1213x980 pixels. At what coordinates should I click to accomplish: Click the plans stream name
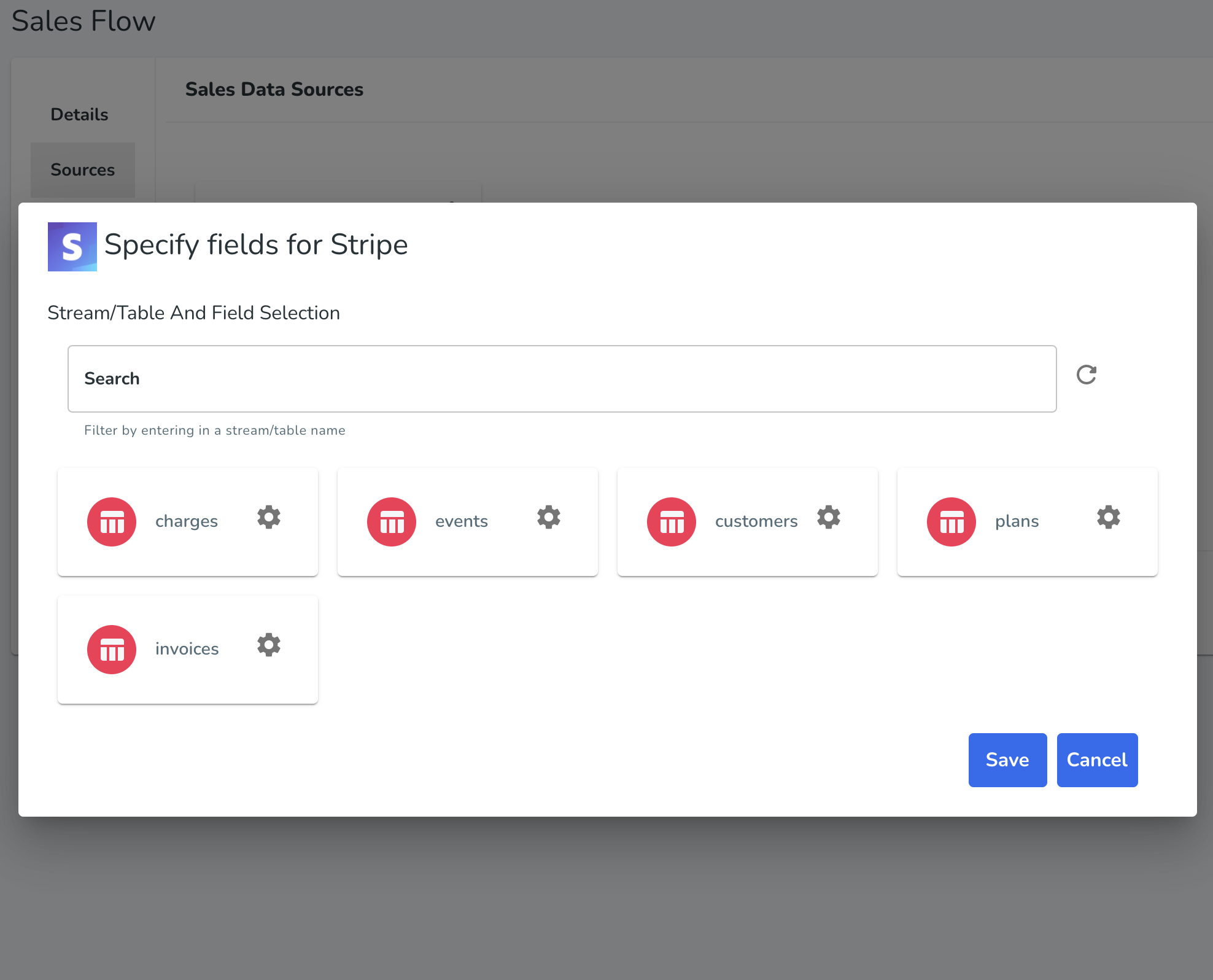click(x=1017, y=521)
